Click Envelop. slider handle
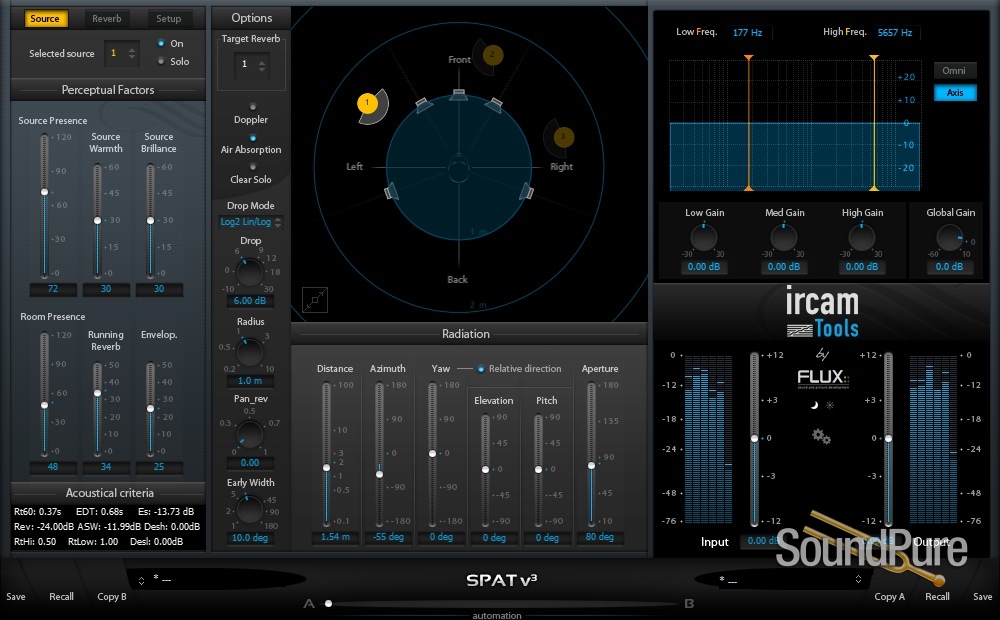 (151, 408)
